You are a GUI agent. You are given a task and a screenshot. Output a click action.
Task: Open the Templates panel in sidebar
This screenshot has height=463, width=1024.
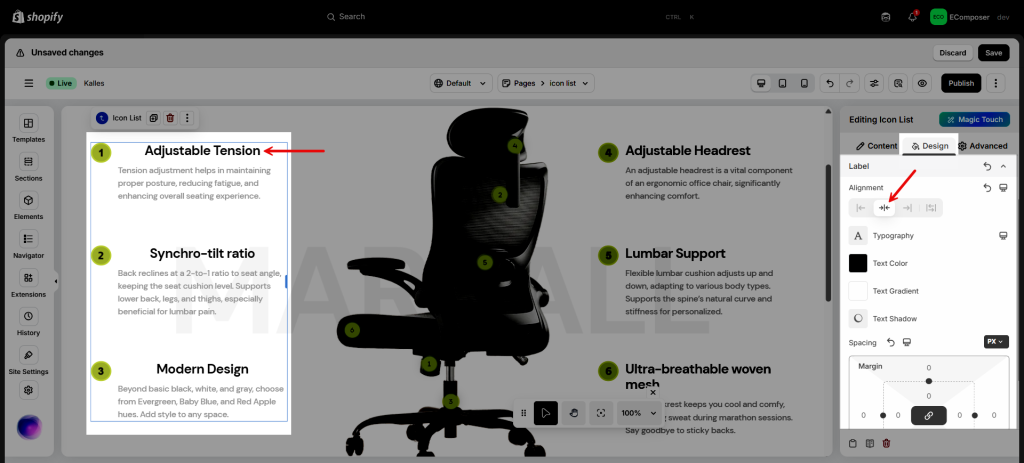click(28, 129)
